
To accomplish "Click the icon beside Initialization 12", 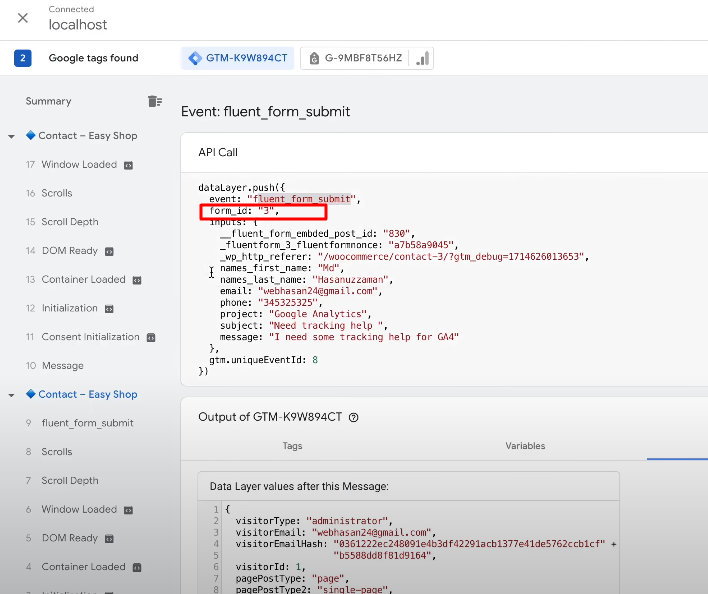I will (109, 309).
